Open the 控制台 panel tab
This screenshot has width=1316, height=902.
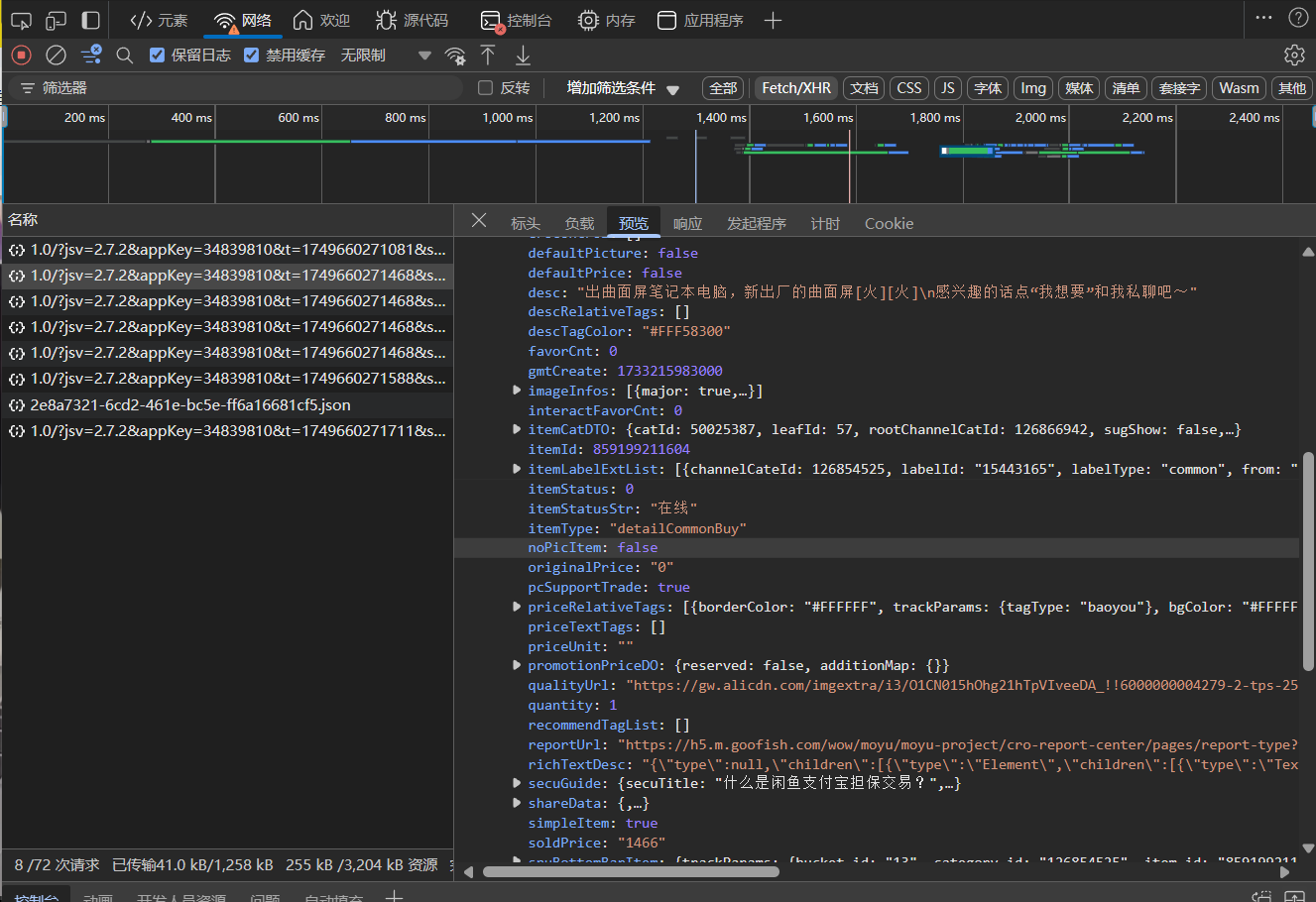point(517,20)
